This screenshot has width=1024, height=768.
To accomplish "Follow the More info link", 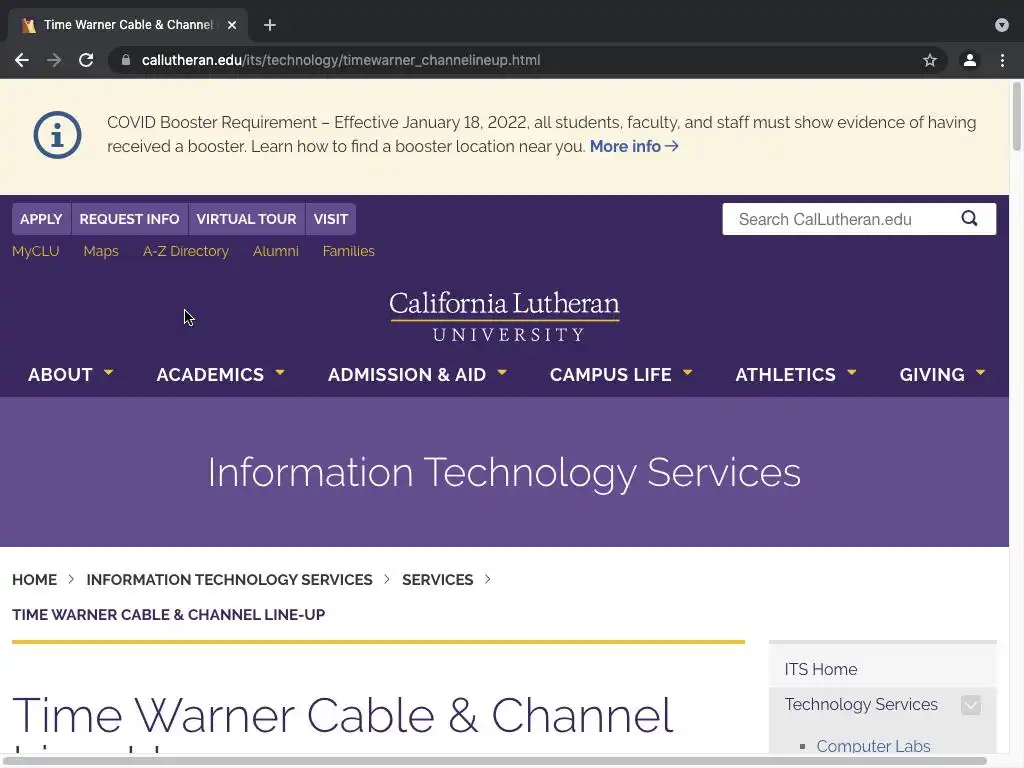I will tap(633, 146).
